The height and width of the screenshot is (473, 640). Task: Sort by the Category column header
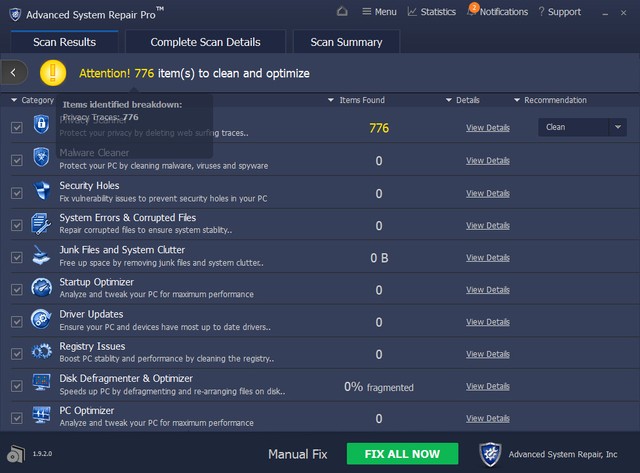(x=33, y=100)
